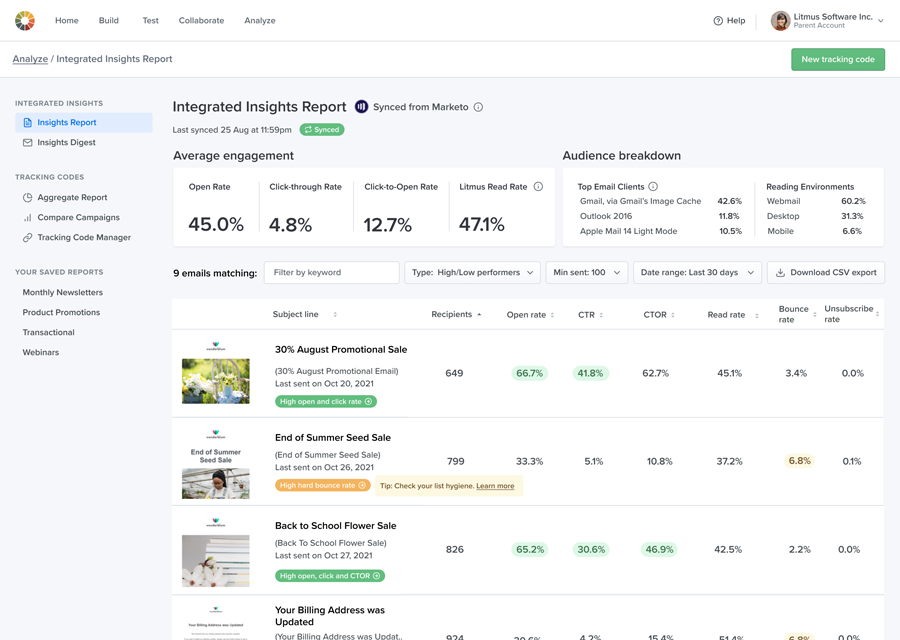Click Download CSV export button
The width and height of the screenshot is (900, 640).
click(826, 273)
